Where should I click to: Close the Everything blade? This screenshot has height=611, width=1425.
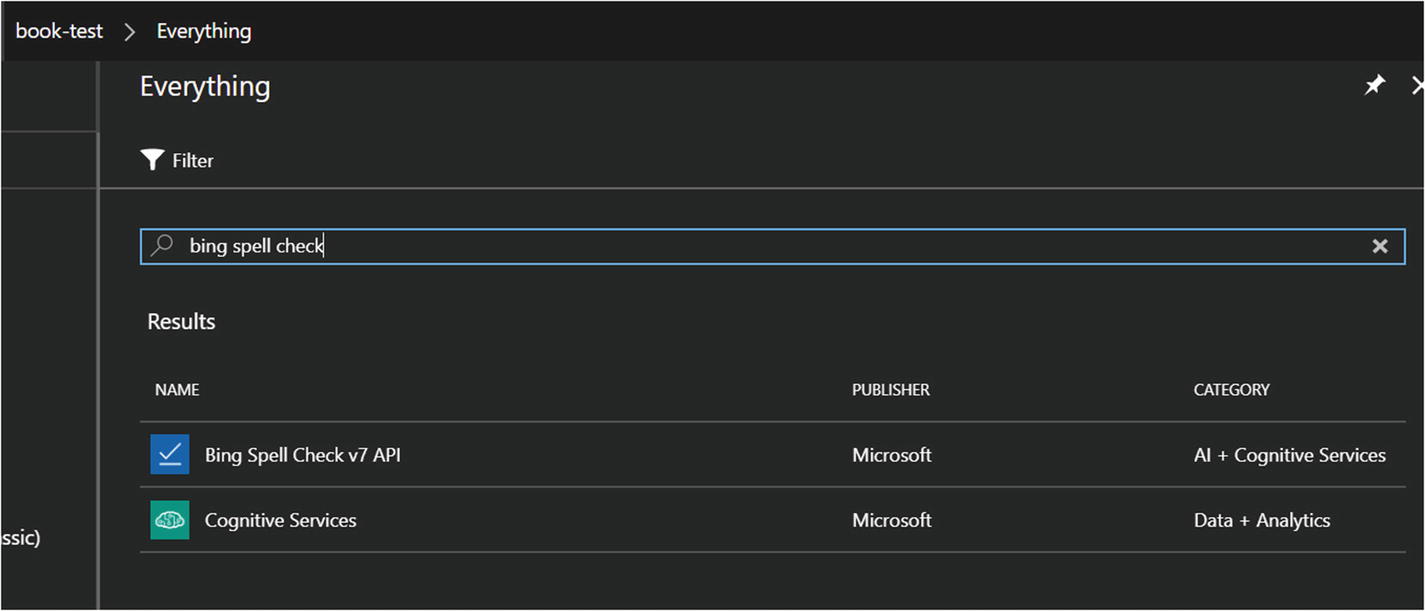point(1417,86)
